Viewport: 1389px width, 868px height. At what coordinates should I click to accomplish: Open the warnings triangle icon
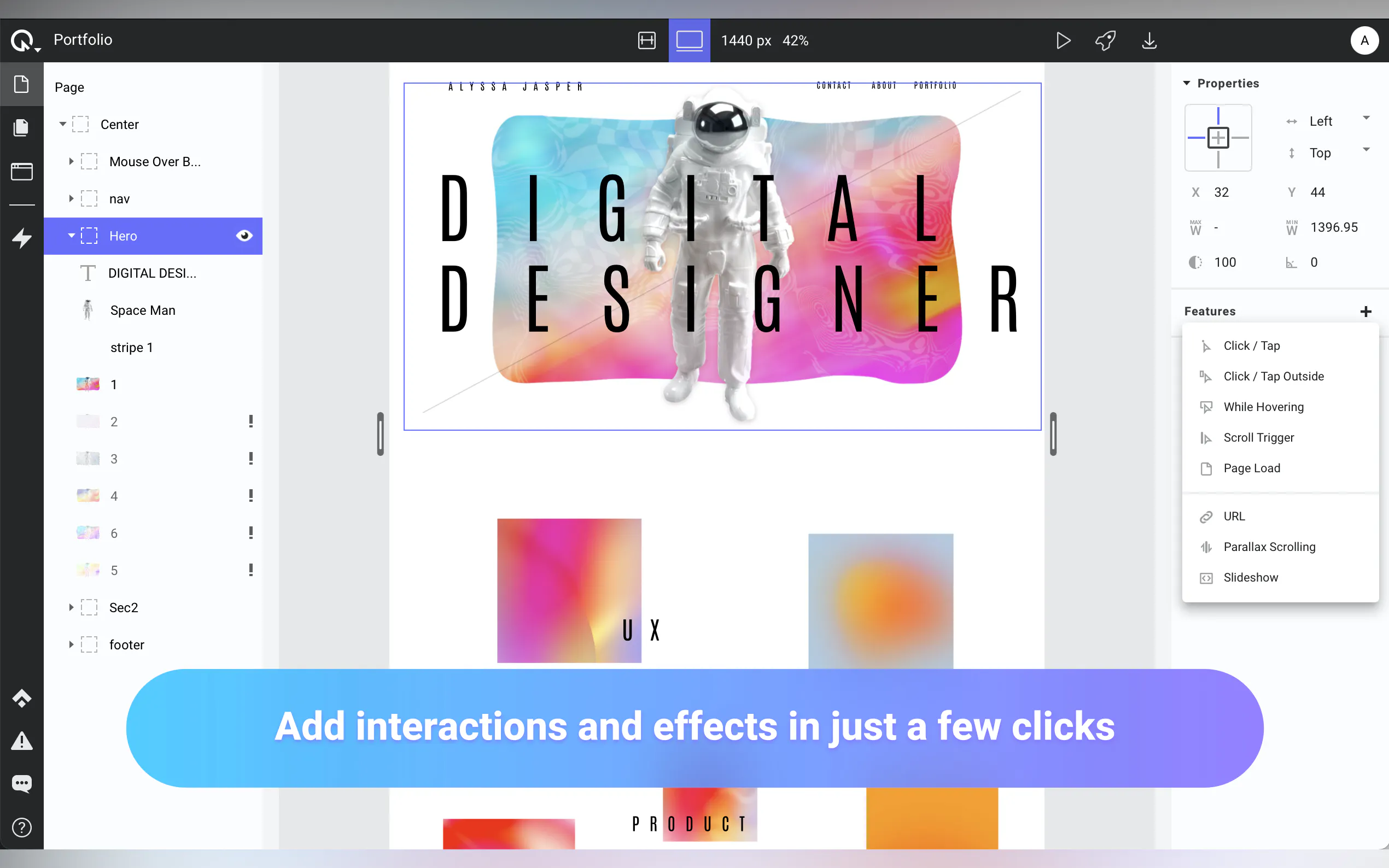pyautogui.click(x=22, y=741)
